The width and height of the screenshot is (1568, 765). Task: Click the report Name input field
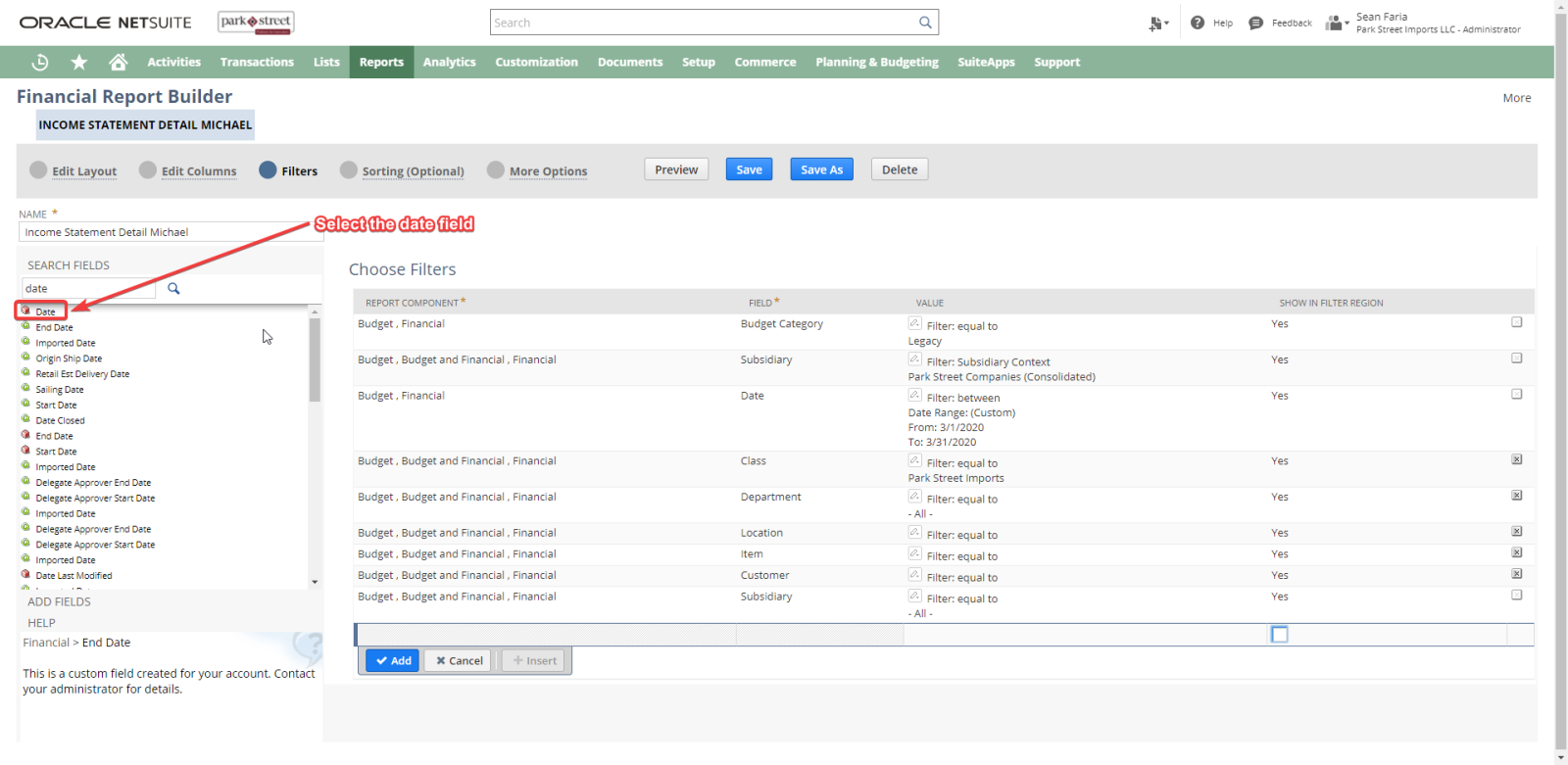pos(171,232)
